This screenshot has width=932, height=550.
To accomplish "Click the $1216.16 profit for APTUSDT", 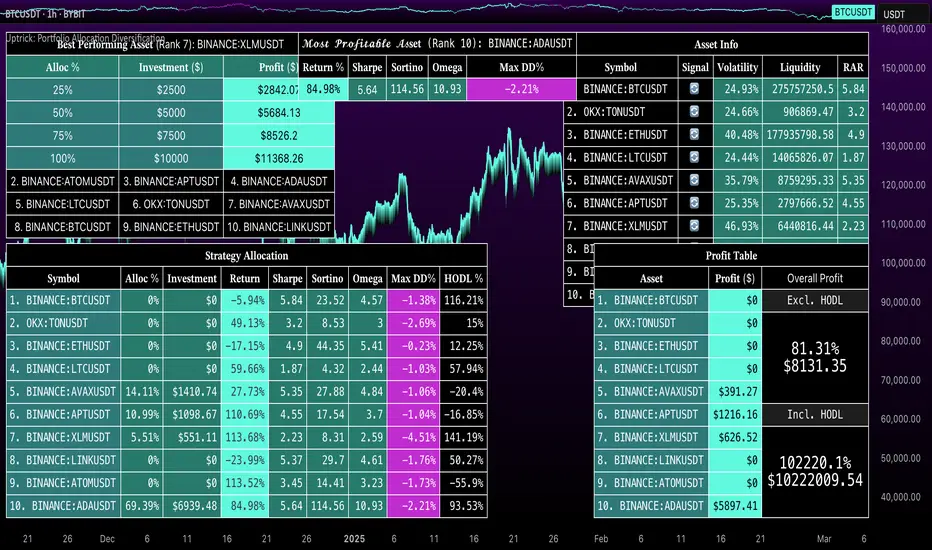I will point(735,414).
